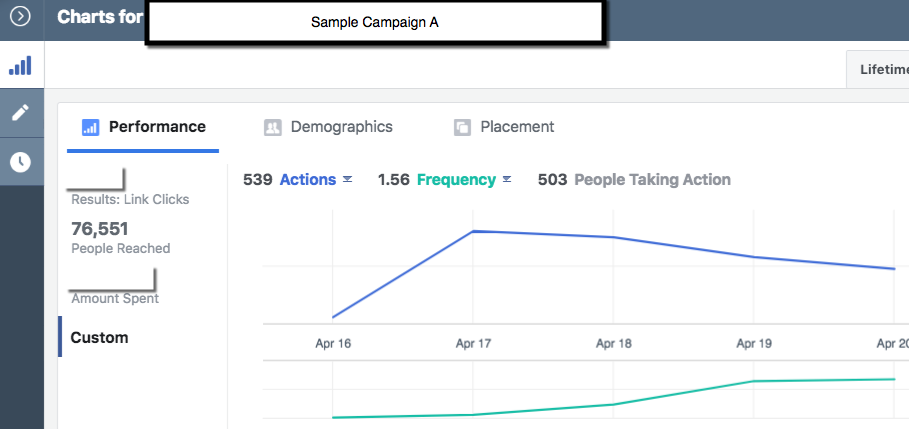Select the pencil edit icon
The height and width of the screenshot is (429, 909).
click(20, 112)
